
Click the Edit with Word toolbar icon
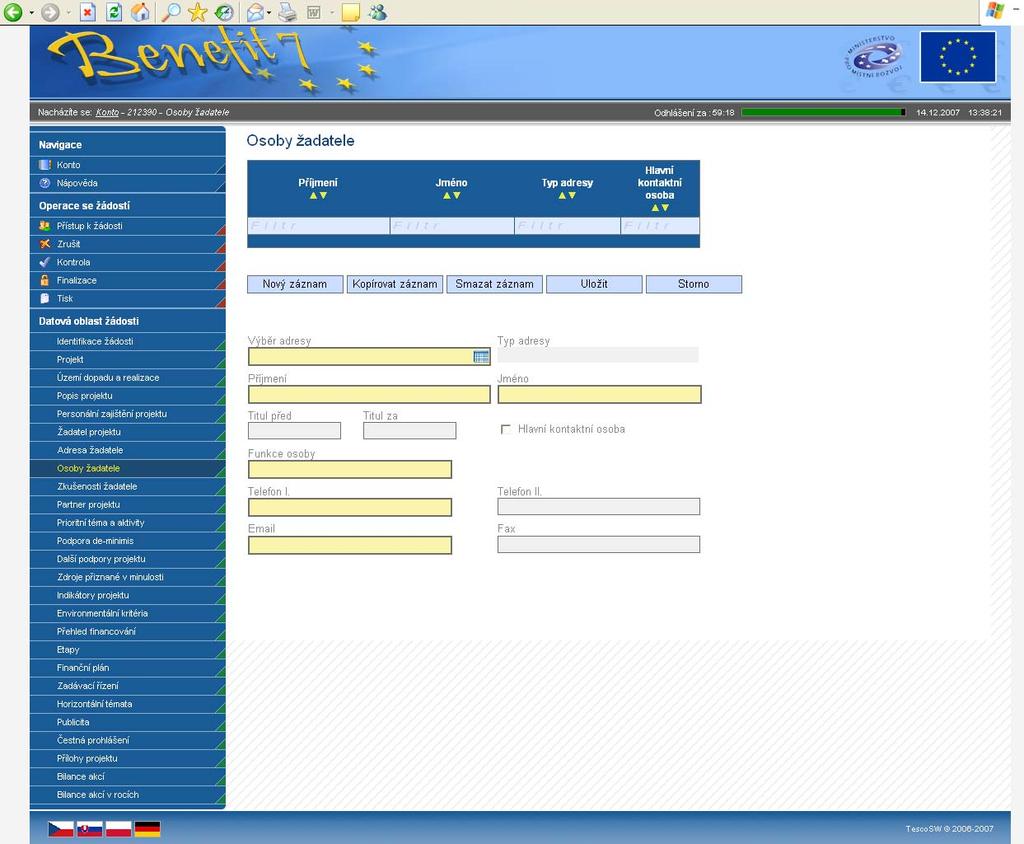click(313, 12)
